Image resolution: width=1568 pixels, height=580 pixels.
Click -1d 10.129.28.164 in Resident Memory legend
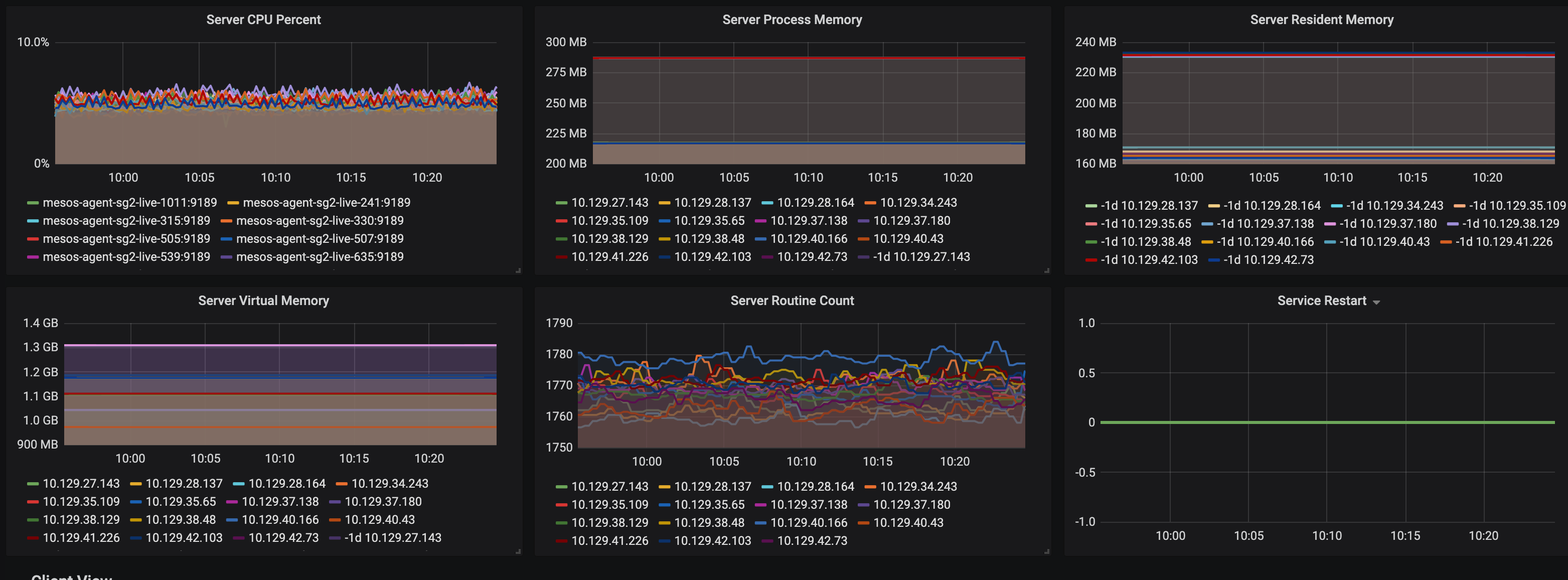tap(1272, 206)
